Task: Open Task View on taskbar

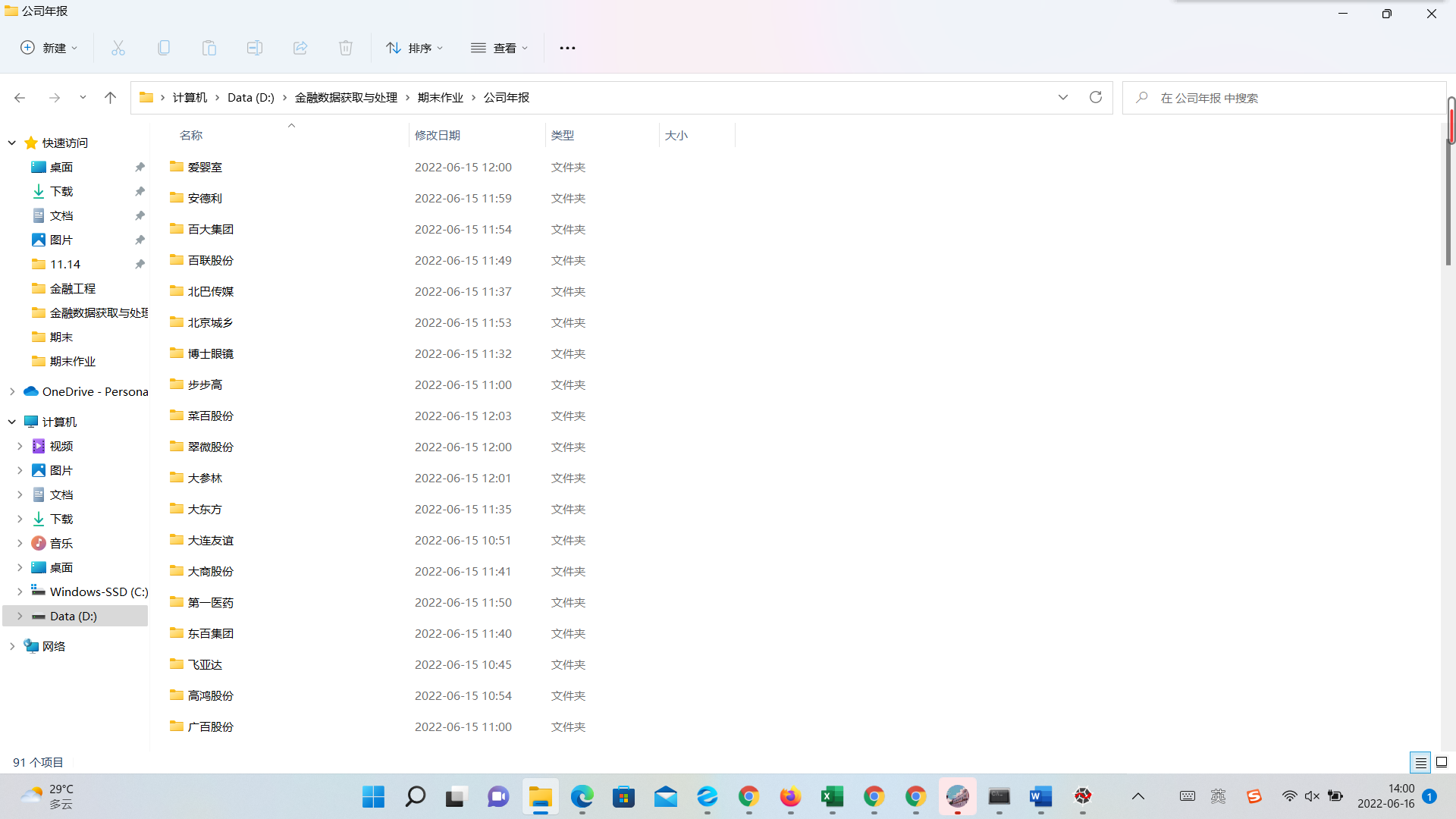Action: point(455,796)
